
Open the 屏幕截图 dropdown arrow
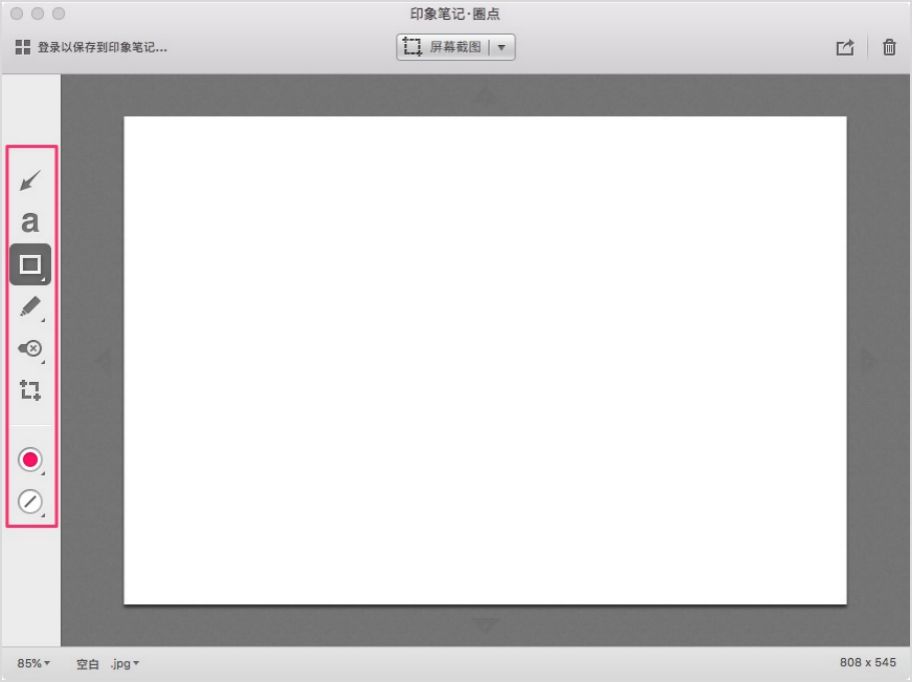pos(502,47)
